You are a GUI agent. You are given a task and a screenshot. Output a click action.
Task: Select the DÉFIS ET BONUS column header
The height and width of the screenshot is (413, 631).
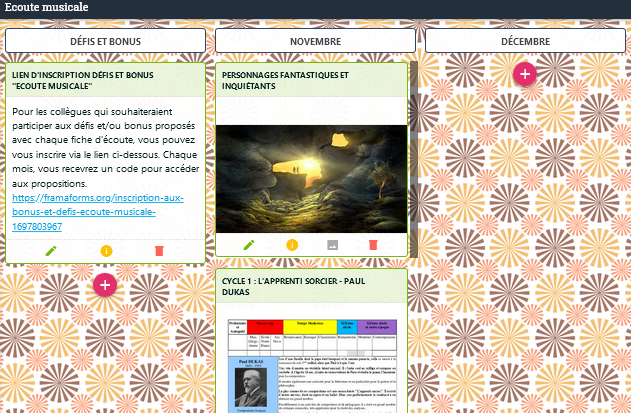coord(106,41)
